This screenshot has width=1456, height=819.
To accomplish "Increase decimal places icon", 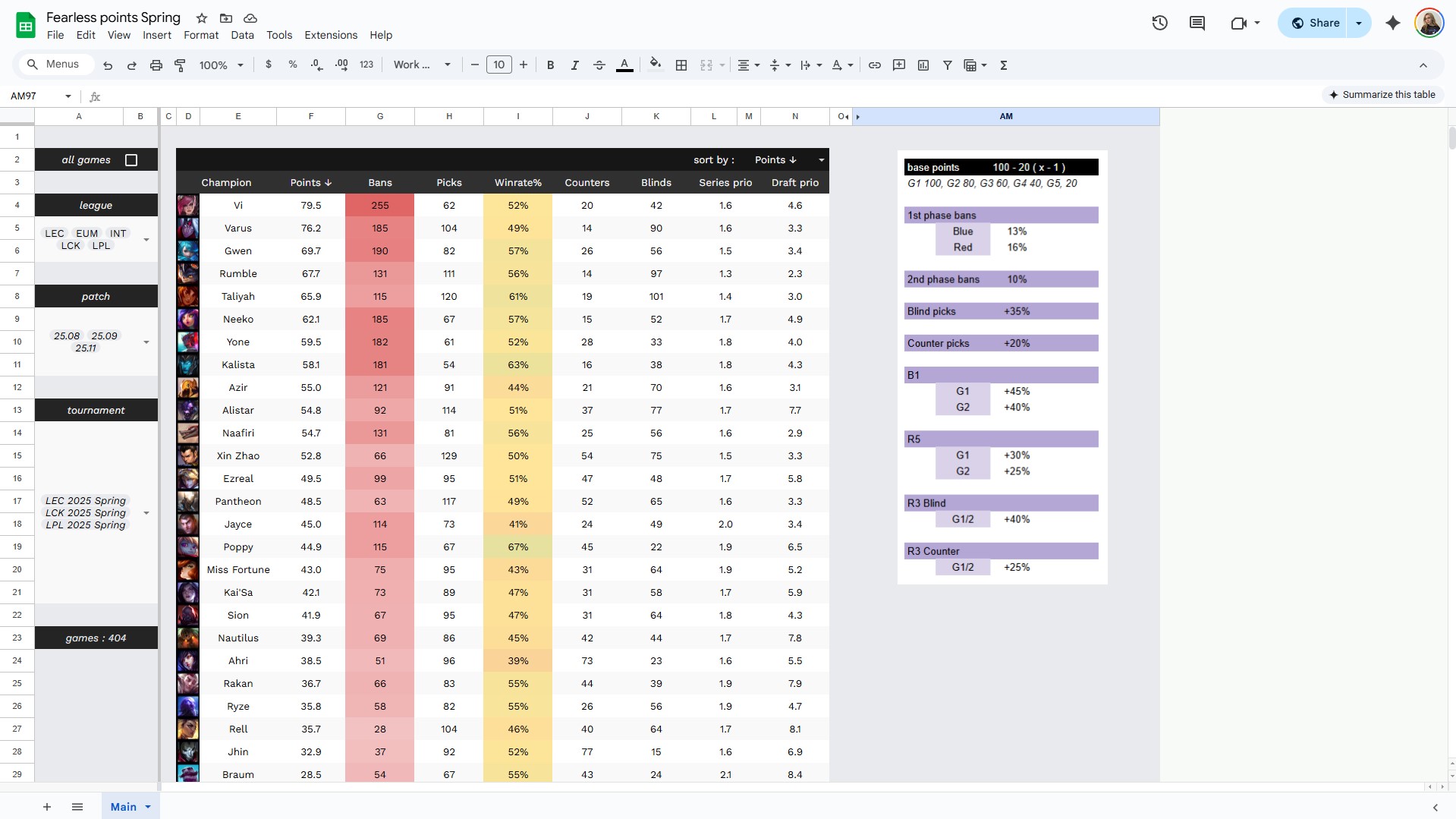I will 341,65.
